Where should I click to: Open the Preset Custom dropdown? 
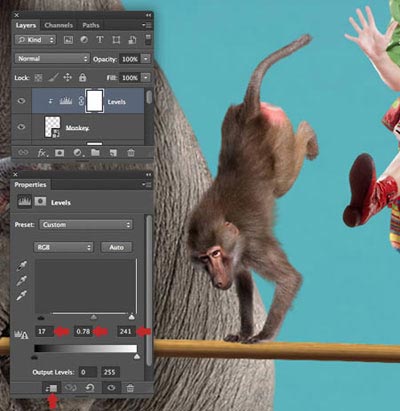86,225
